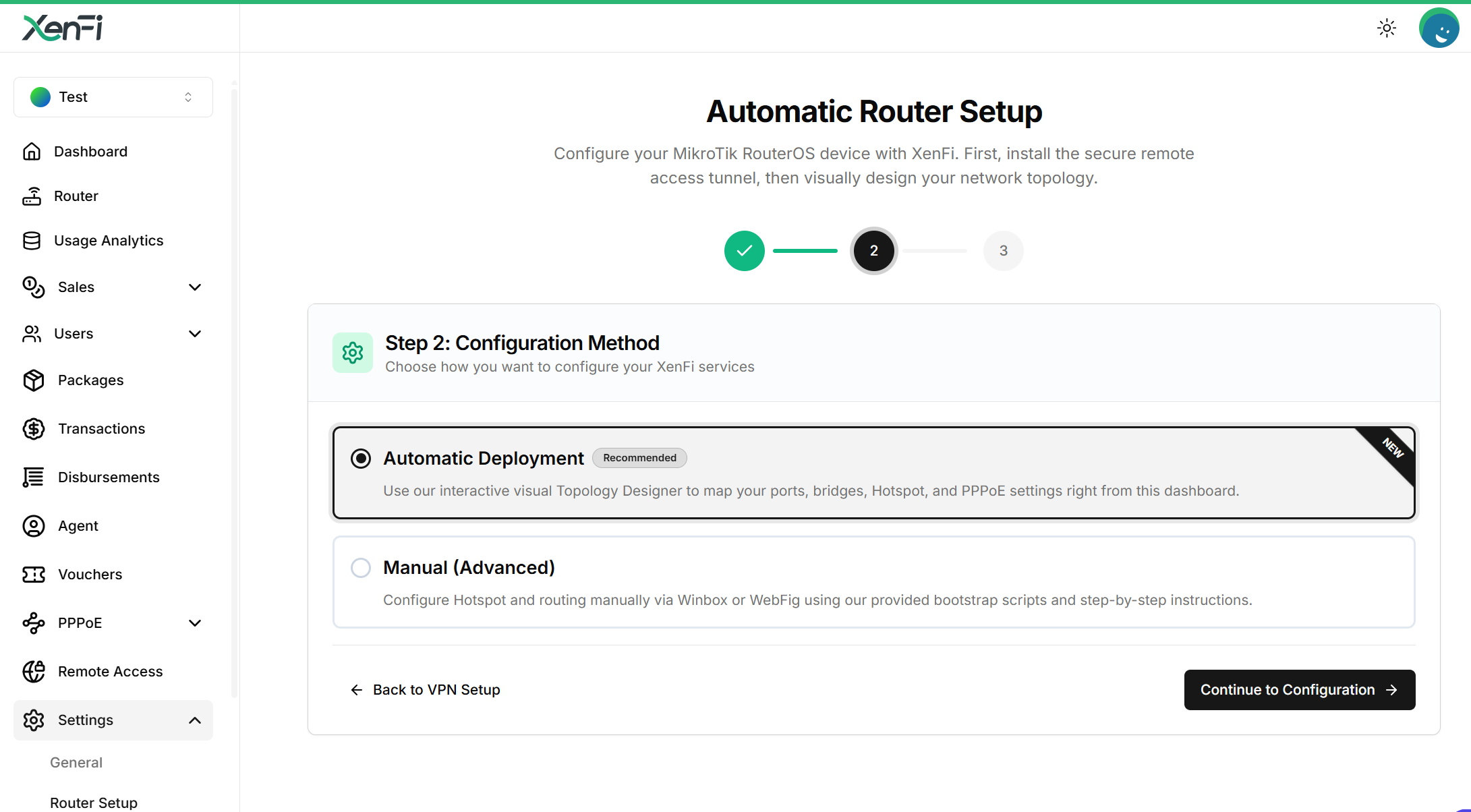Open General settings submenu item
Screen dimensions: 1471x812
(x=76, y=763)
